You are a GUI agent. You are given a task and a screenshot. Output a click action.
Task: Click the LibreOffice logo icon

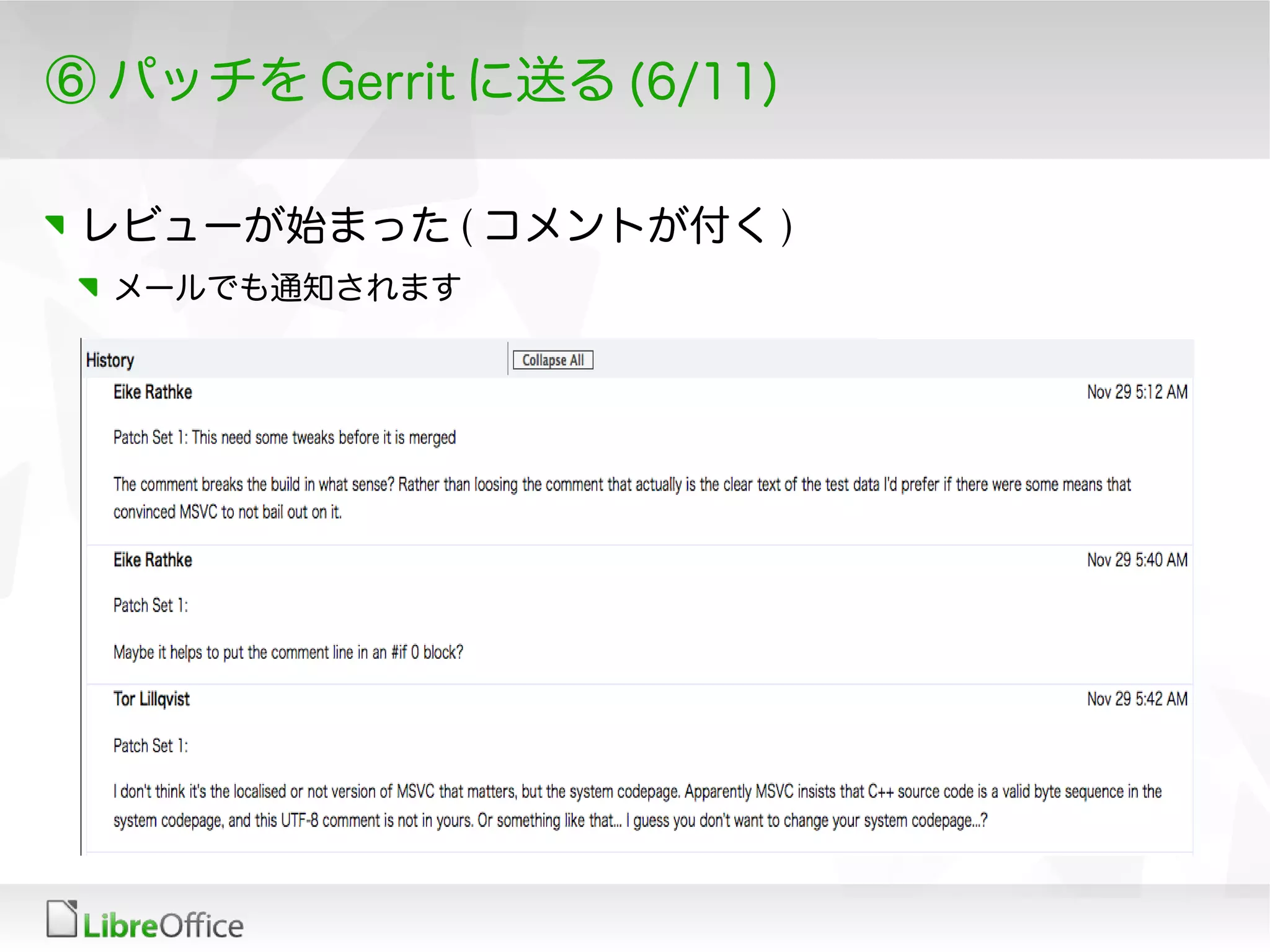pyautogui.click(x=144, y=920)
